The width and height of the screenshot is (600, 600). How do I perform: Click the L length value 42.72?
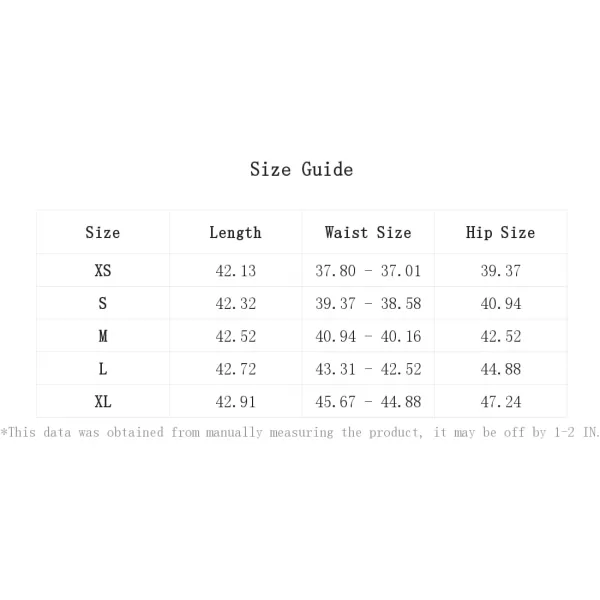click(235, 369)
